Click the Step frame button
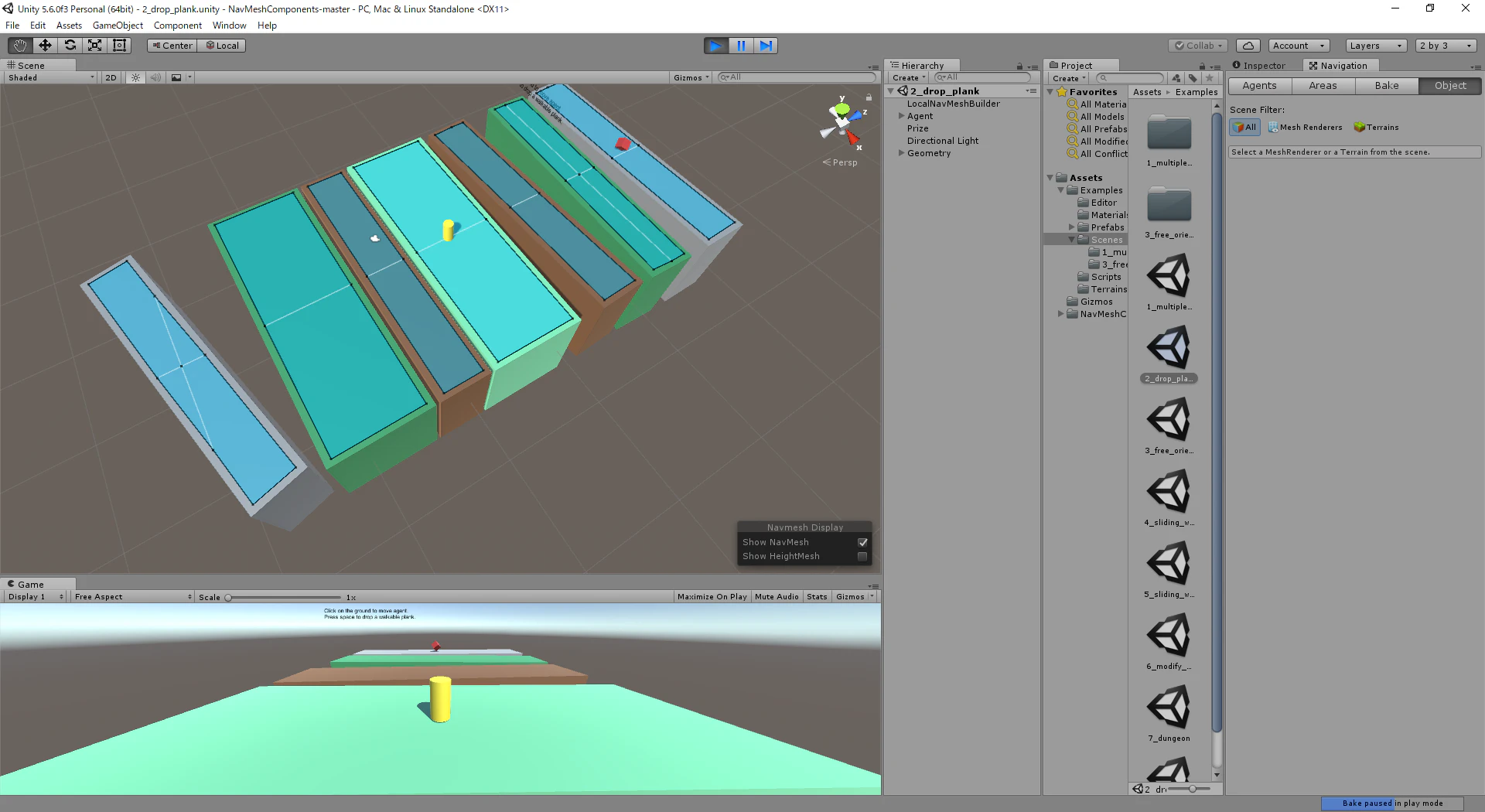This screenshot has height=812, width=1485. [x=766, y=46]
